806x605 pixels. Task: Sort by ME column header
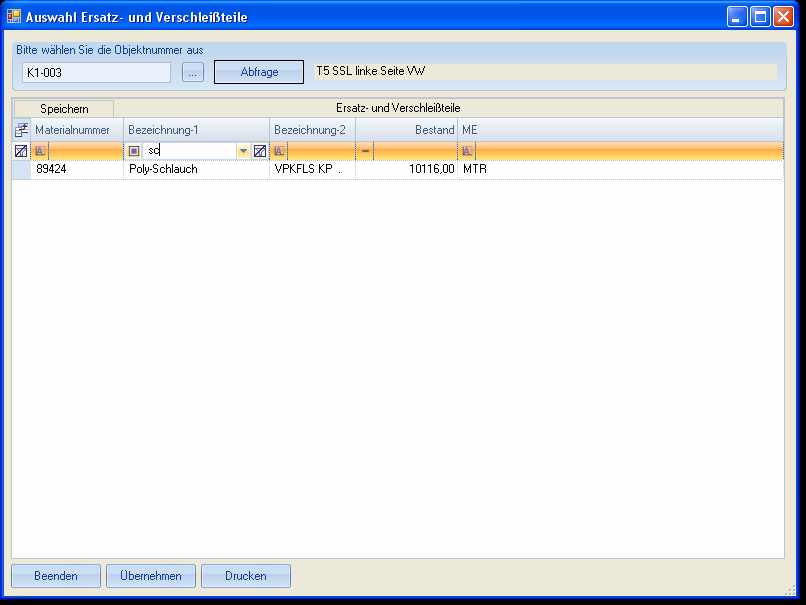(x=620, y=130)
